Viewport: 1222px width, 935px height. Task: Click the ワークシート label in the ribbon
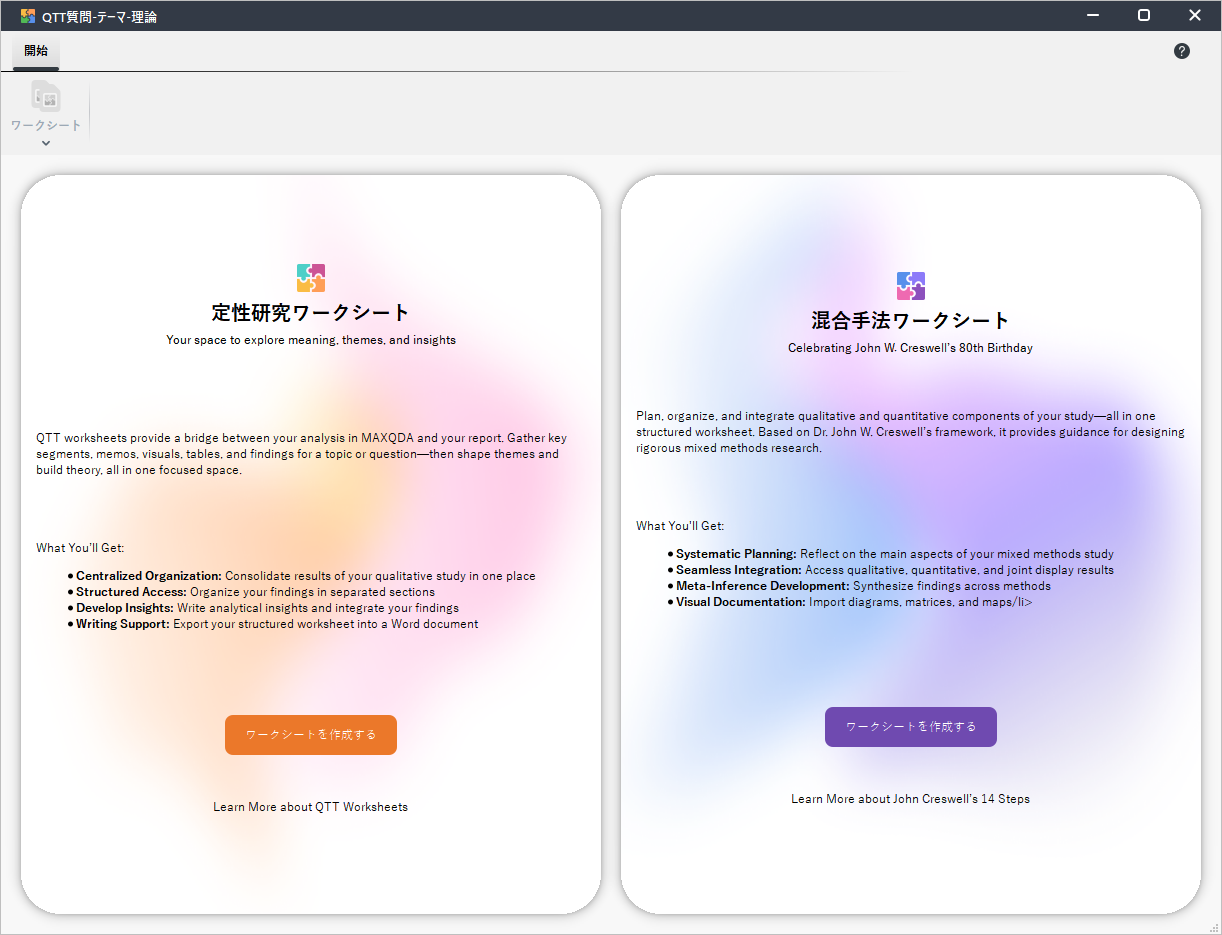coord(46,126)
